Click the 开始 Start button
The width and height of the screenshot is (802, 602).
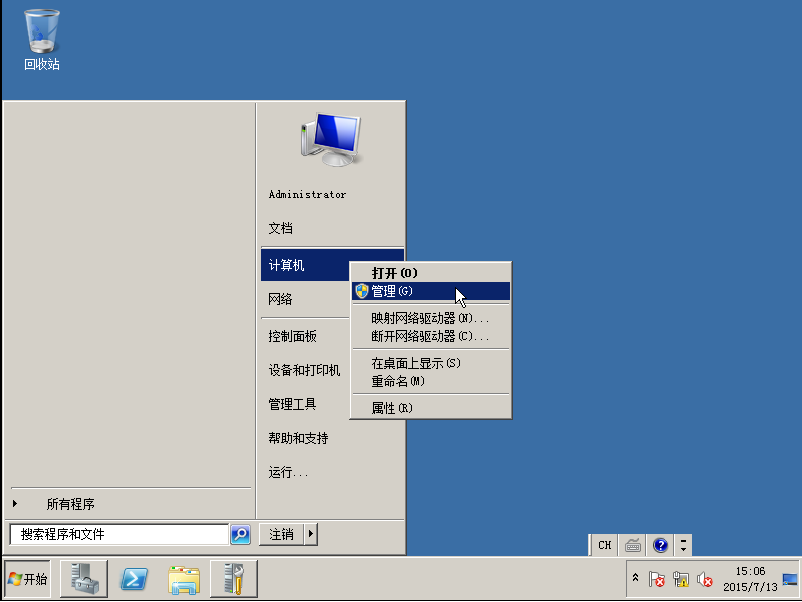coord(28,579)
